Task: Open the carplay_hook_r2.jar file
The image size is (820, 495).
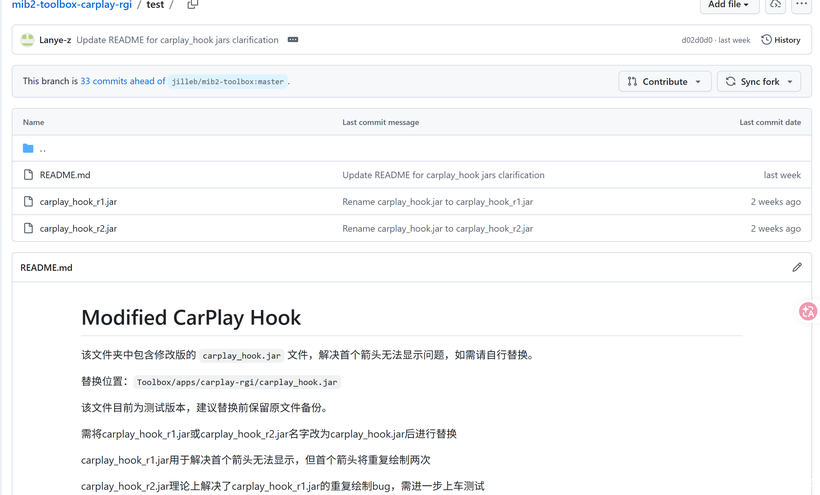Action: coord(78,228)
